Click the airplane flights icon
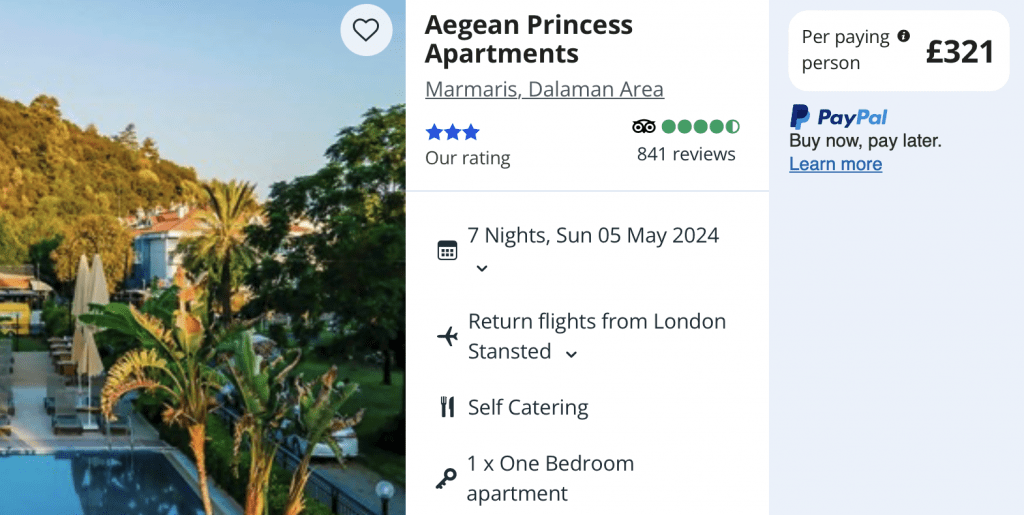 (447, 336)
